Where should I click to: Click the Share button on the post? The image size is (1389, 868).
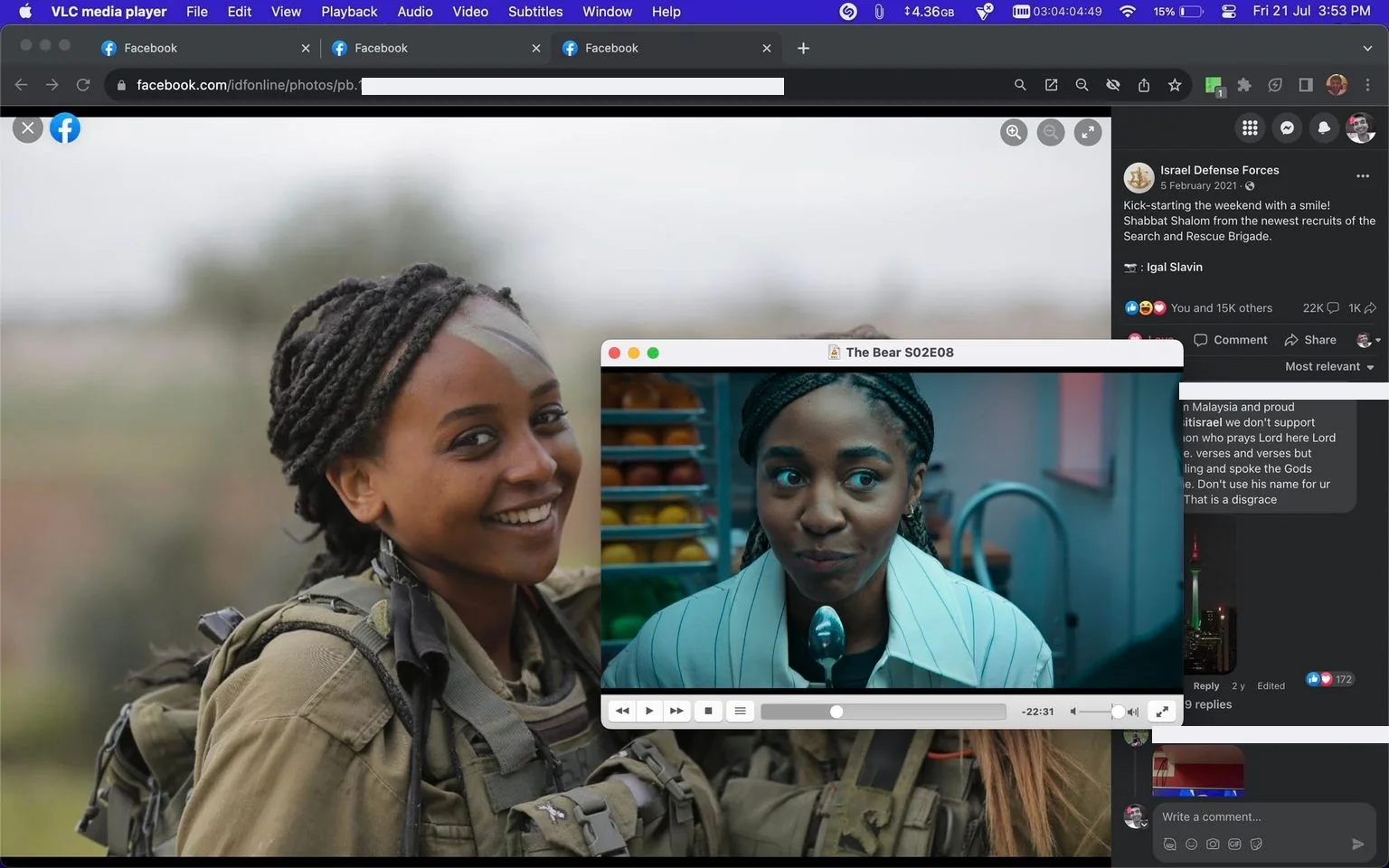pyautogui.click(x=1310, y=340)
